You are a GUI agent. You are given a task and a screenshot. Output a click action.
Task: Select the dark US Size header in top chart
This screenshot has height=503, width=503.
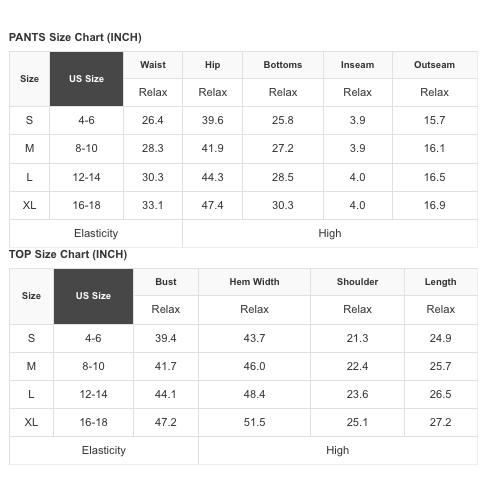93,296
